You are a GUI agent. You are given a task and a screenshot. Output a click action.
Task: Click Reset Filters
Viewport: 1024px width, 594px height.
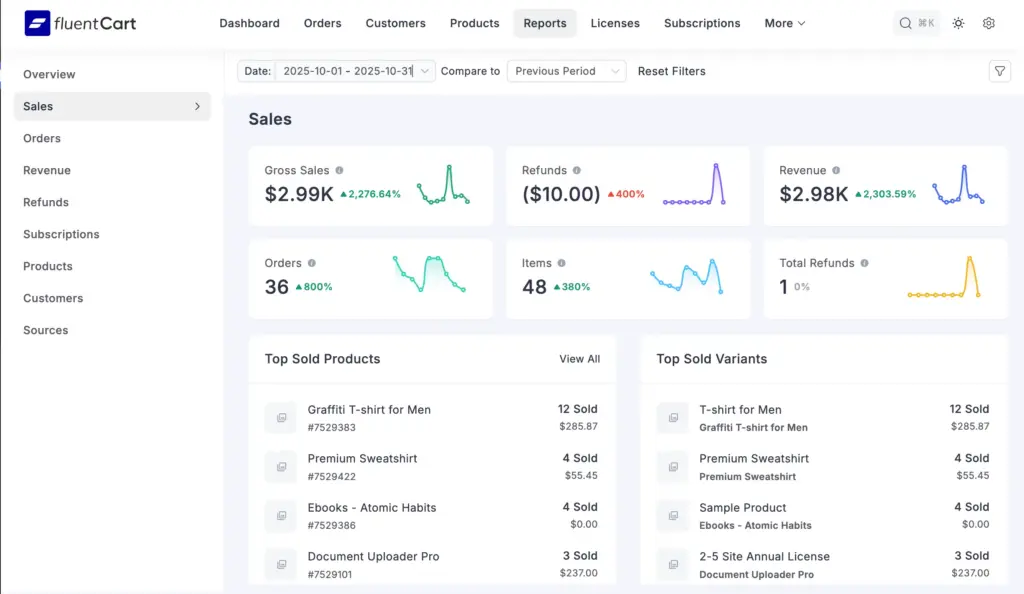coord(672,71)
